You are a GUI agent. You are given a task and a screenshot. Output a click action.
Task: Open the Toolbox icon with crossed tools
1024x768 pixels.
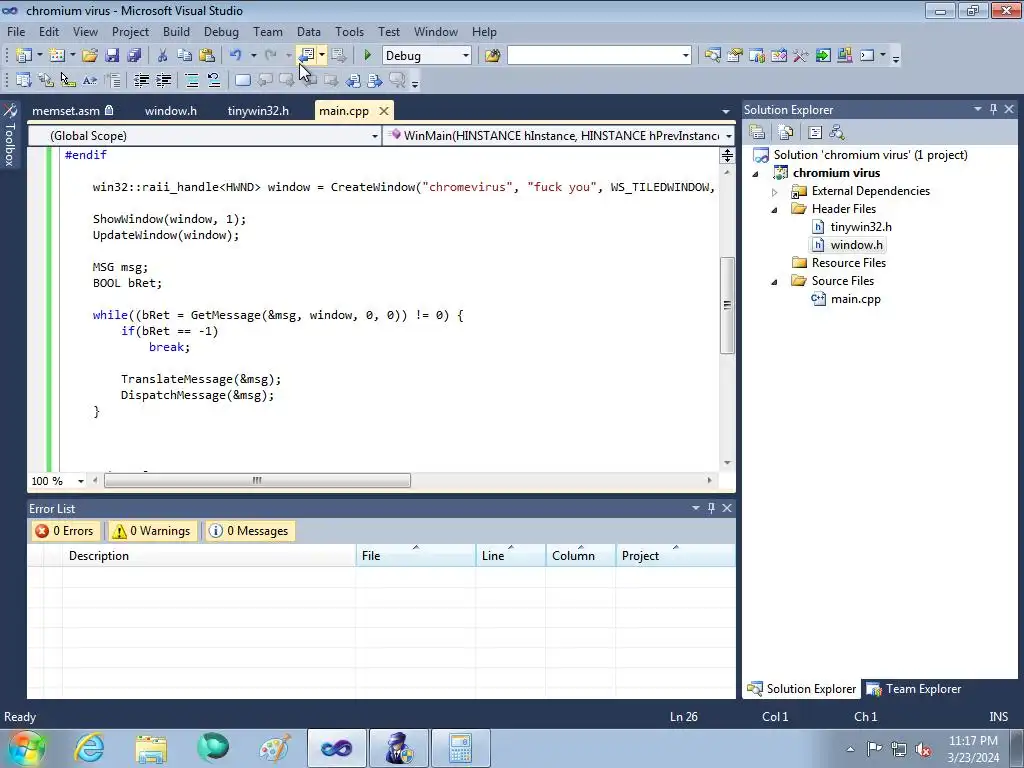[801, 56]
